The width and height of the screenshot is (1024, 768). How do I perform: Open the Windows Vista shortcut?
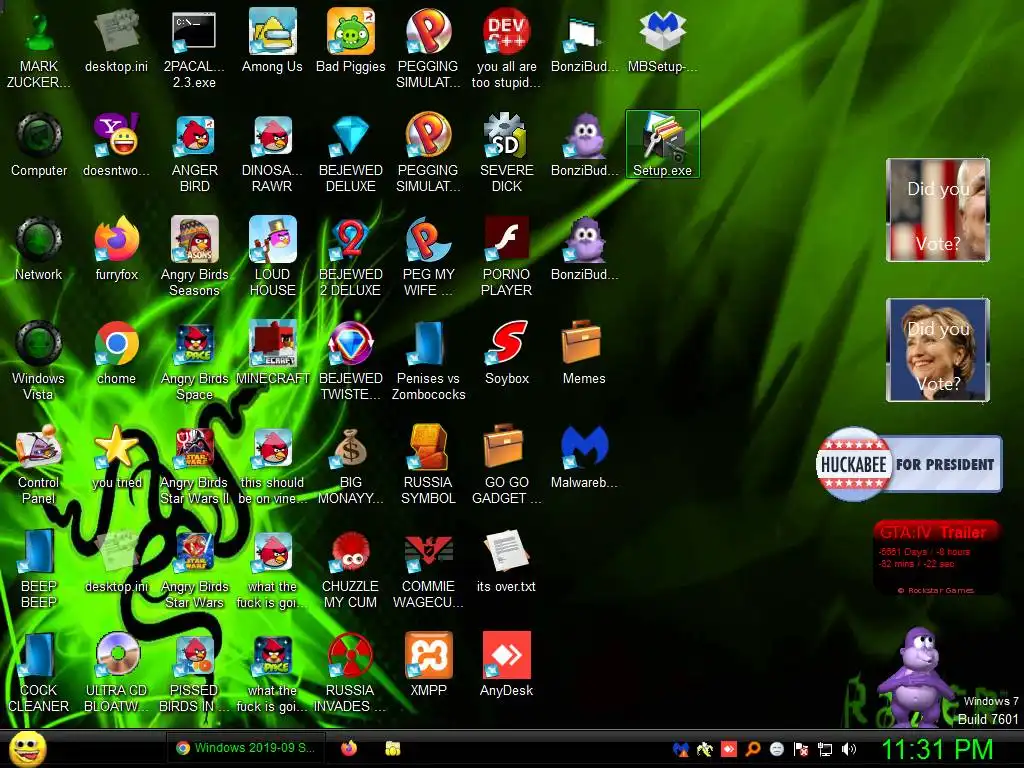point(39,360)
